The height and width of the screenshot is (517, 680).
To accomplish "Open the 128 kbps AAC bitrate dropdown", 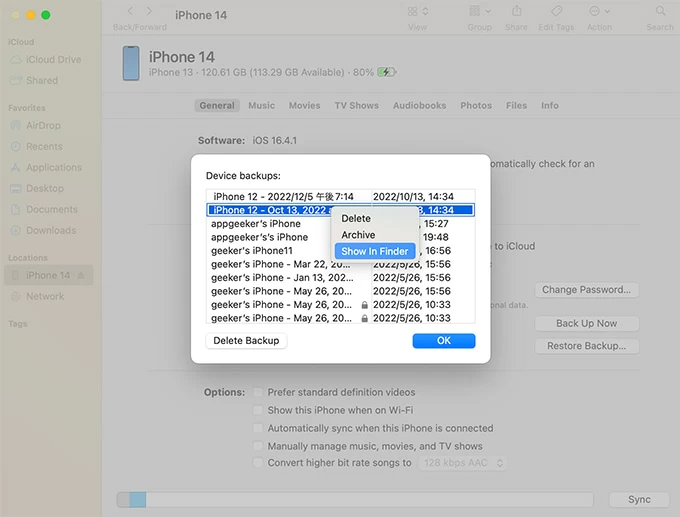I will coord(462,464).
